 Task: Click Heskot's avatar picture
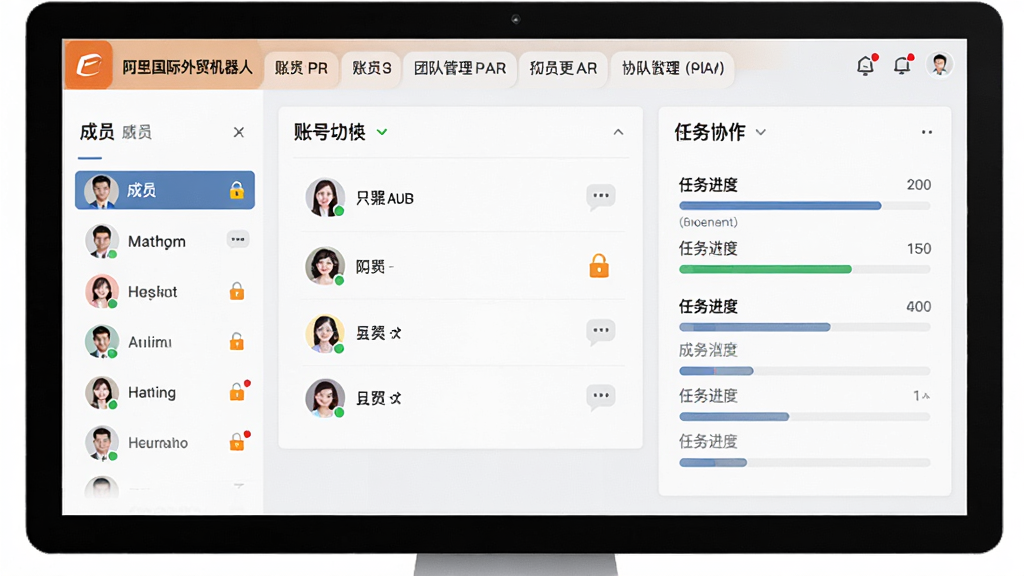tap(102, 291)
